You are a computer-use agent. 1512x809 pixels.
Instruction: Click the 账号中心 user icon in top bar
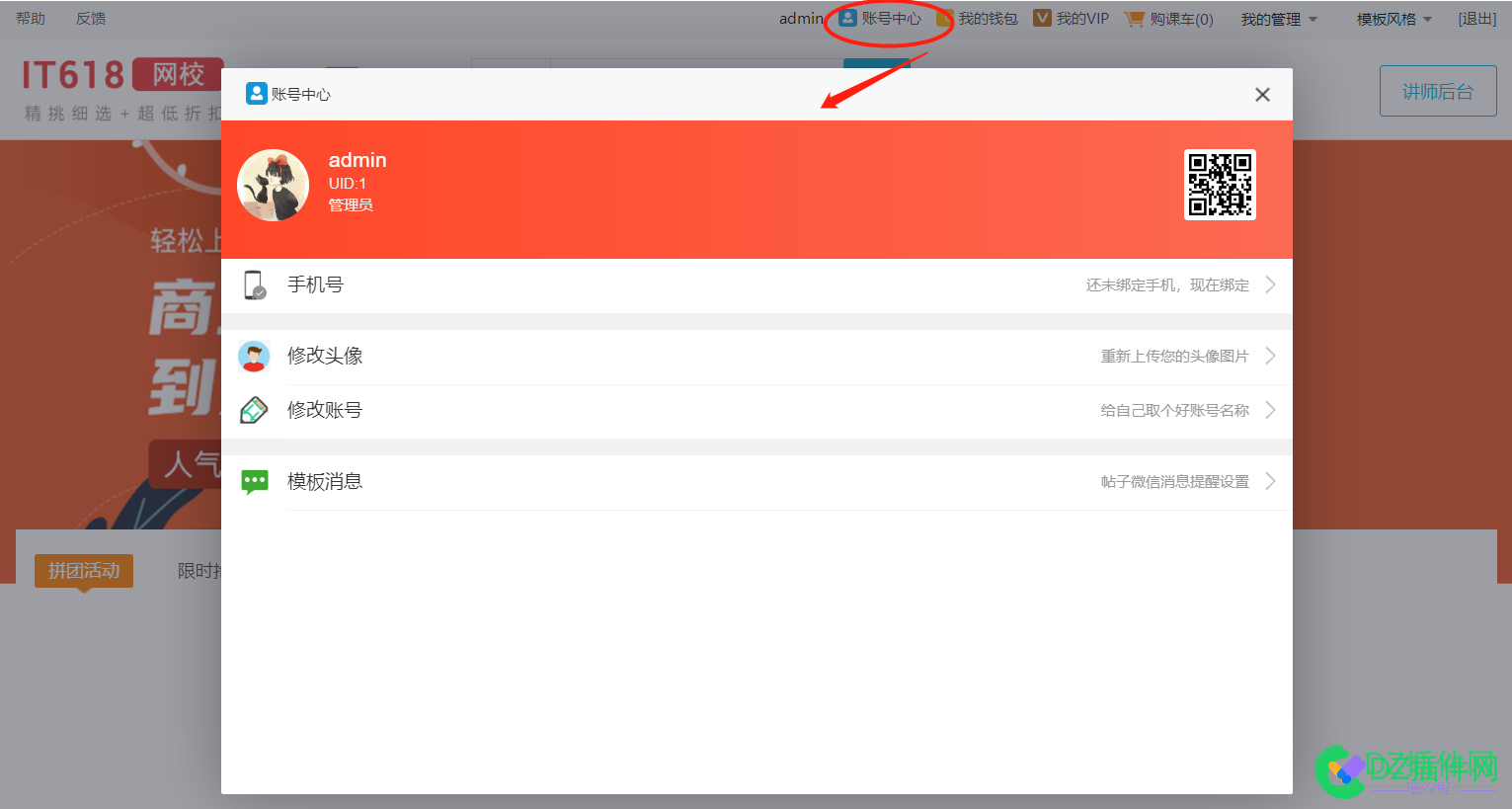click(x=847, y=19)
